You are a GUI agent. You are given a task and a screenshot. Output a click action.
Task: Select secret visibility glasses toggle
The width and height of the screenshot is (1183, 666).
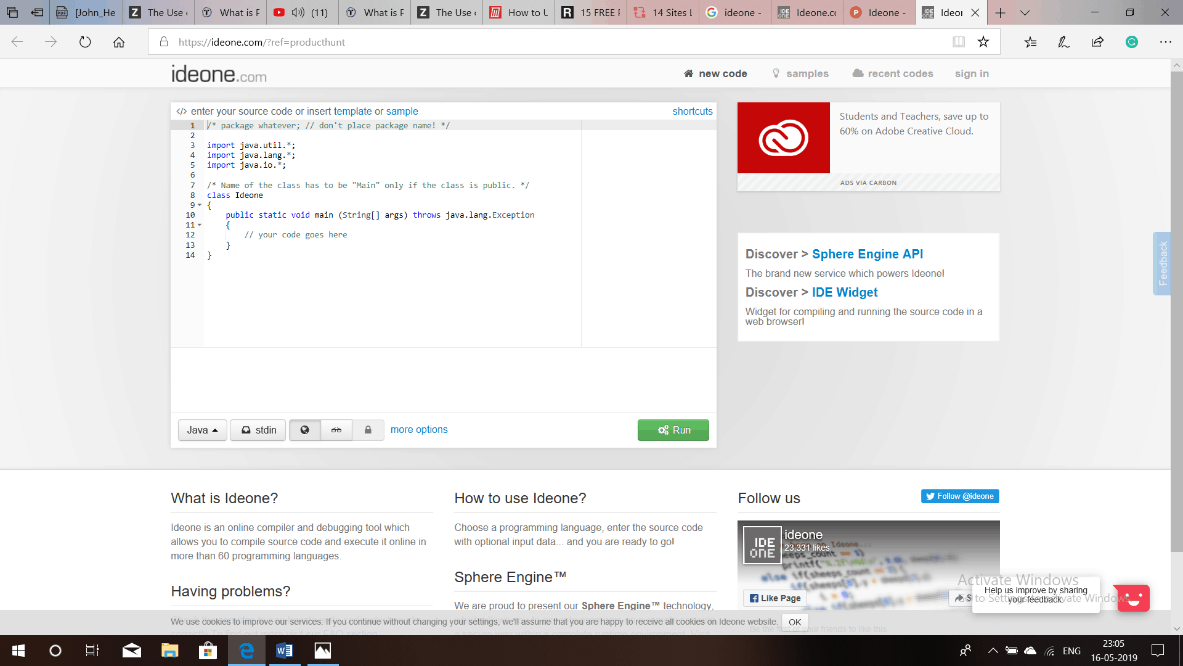pos(336,430)
